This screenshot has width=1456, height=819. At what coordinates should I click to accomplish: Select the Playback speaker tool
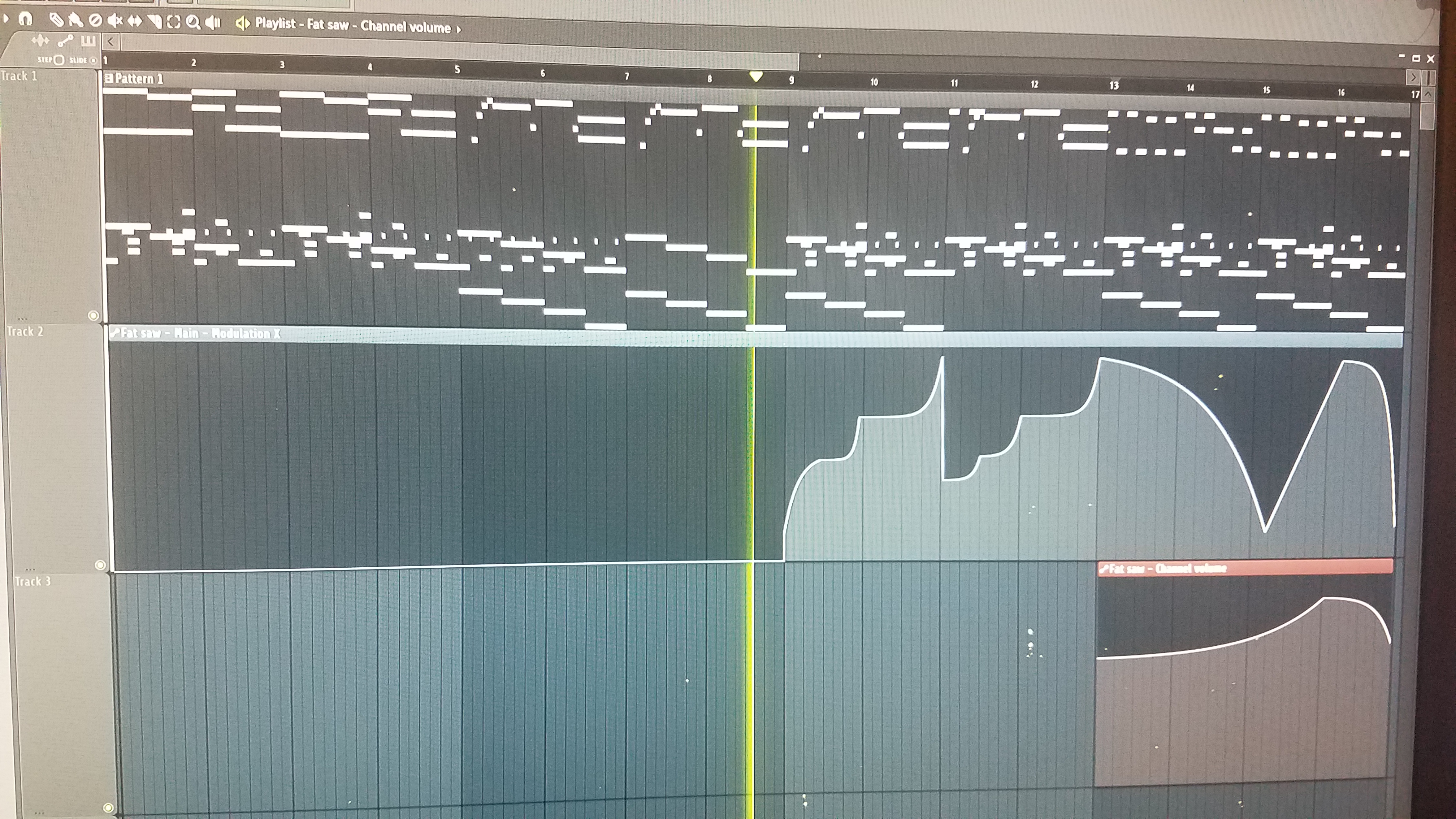point(213,23)
